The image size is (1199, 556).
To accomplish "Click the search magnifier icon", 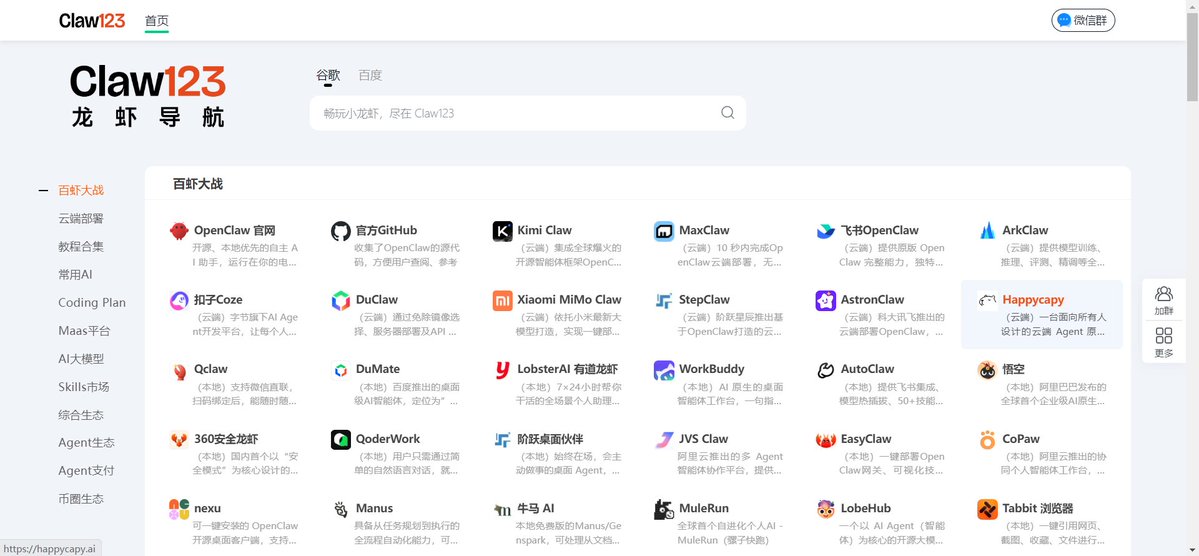I will tap(727, 113).
